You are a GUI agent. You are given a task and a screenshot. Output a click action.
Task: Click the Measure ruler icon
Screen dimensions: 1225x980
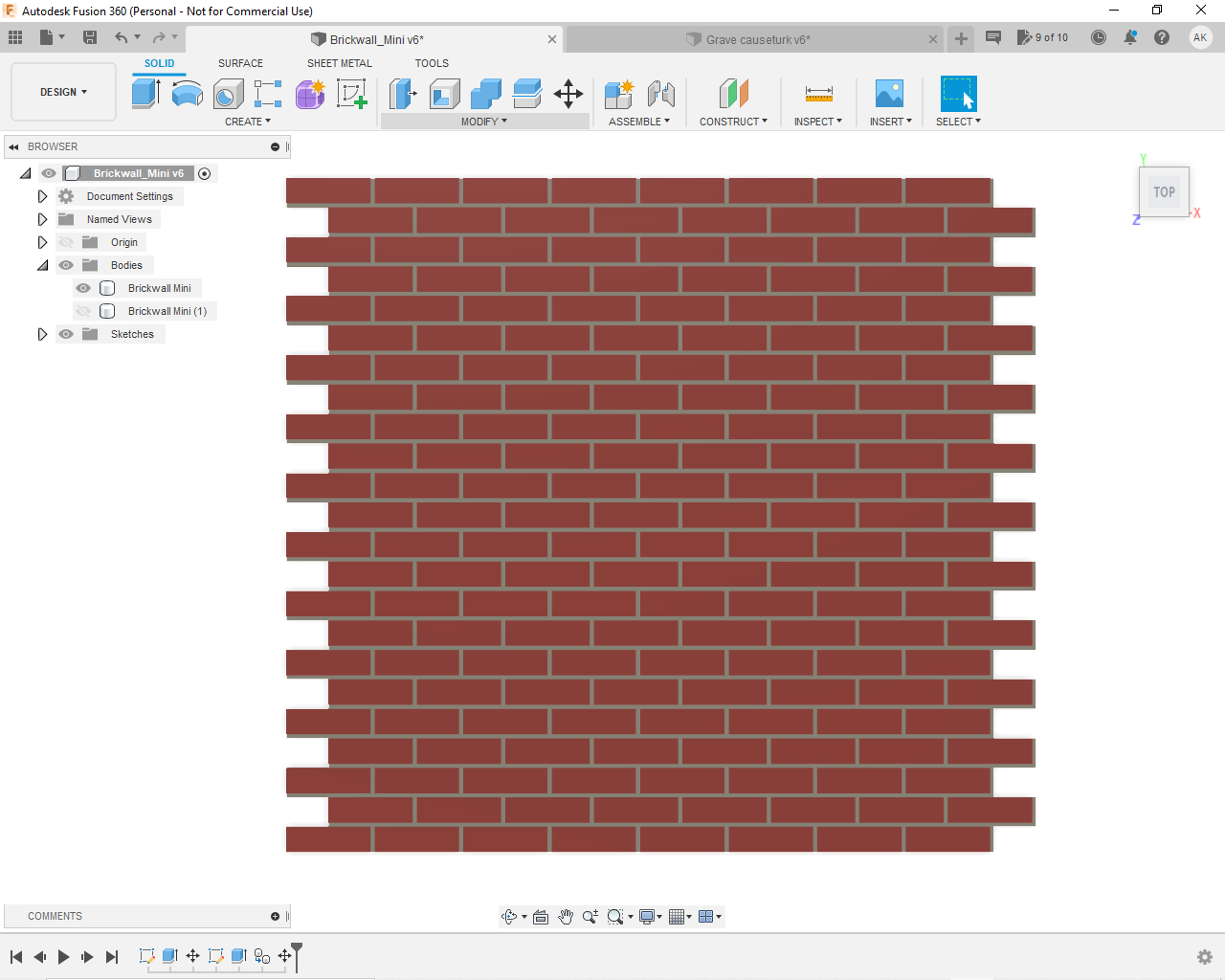coord(819,94)
